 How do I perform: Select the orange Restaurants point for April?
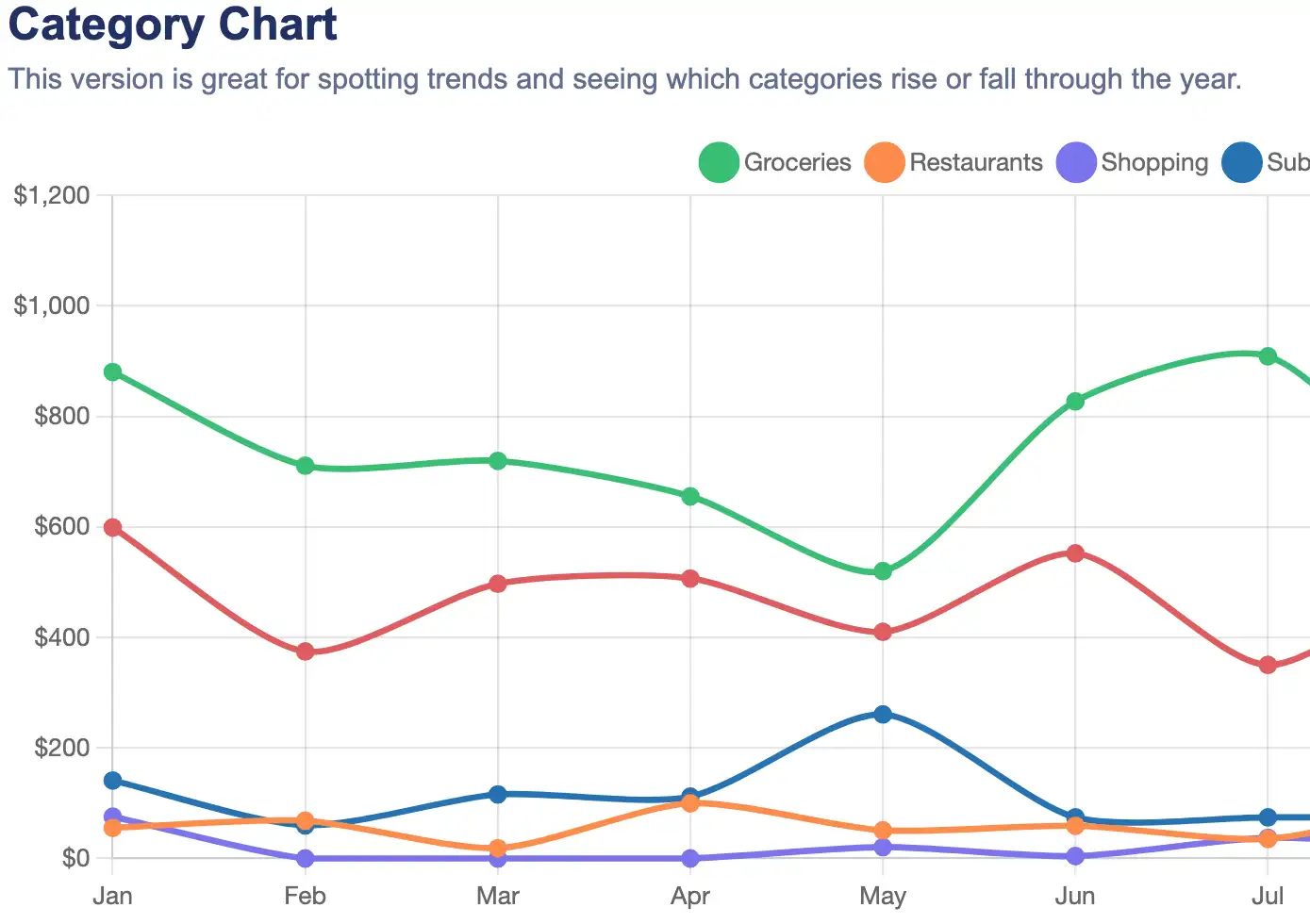[x=690, y=803]
